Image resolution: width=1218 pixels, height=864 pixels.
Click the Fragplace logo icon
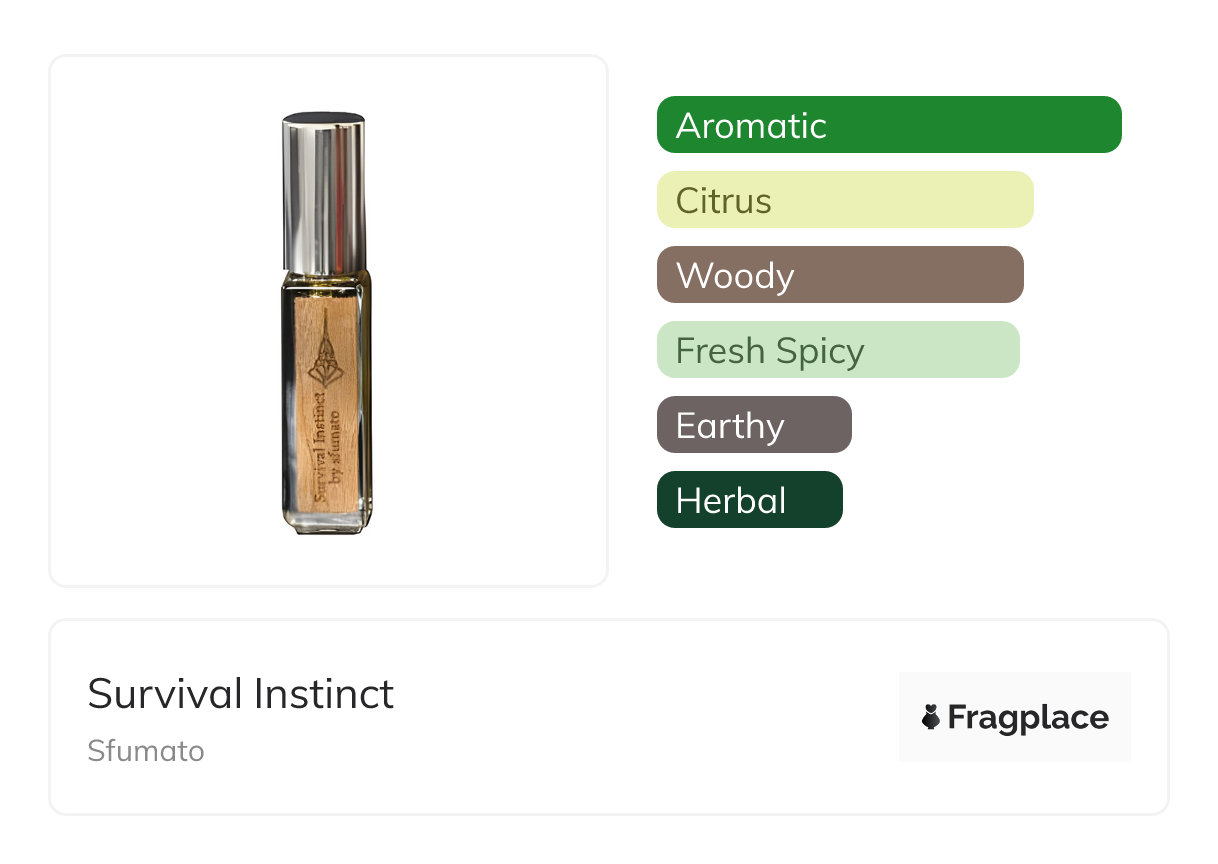931,717
